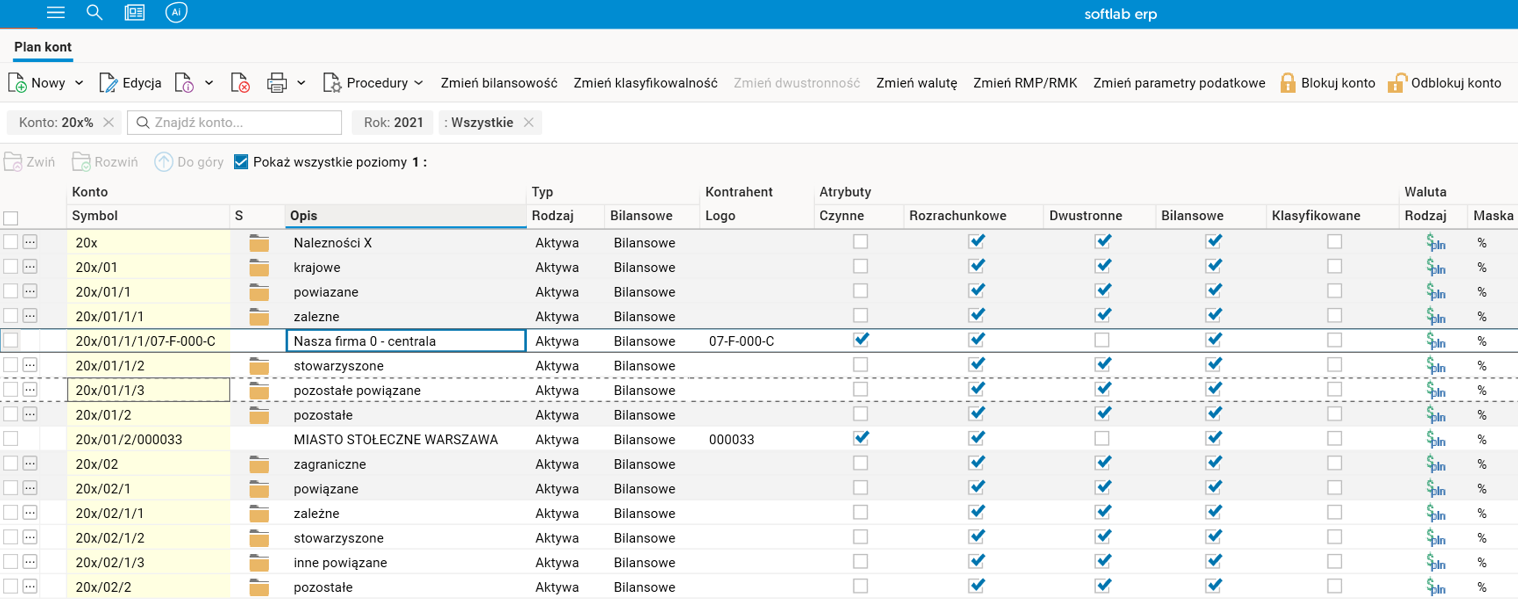
Task: Expand the print options dropdown arrow
Action: tap(301, 83)
